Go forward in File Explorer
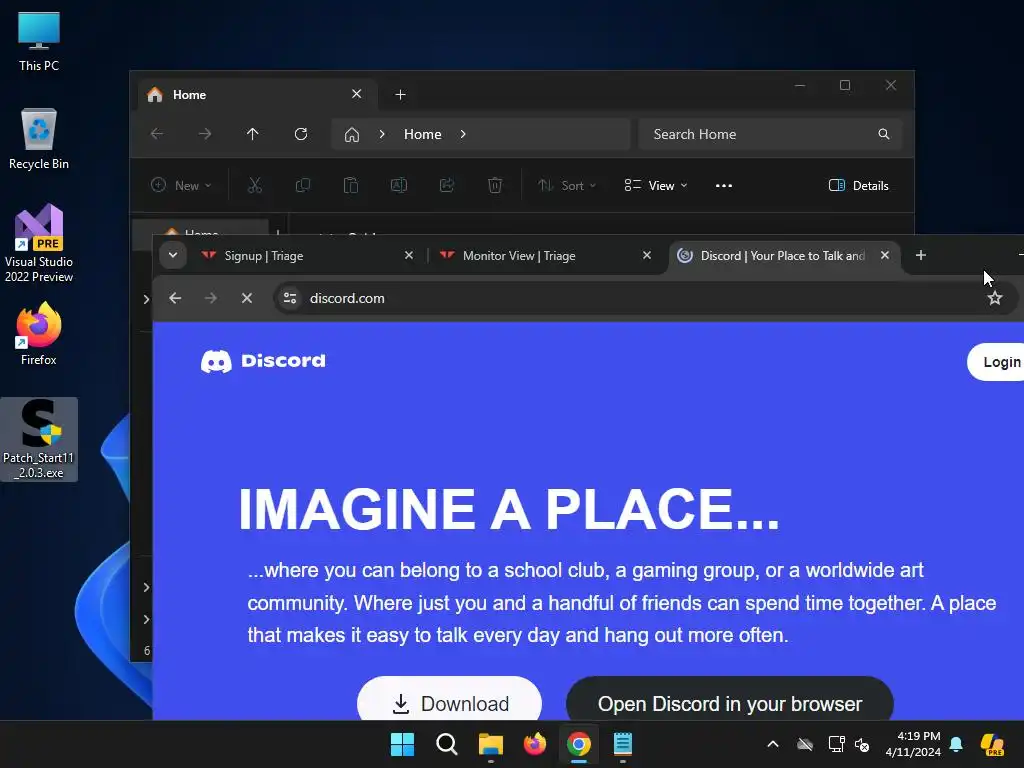This screenshot has height=768, width=1024. (x=205, y=134)
